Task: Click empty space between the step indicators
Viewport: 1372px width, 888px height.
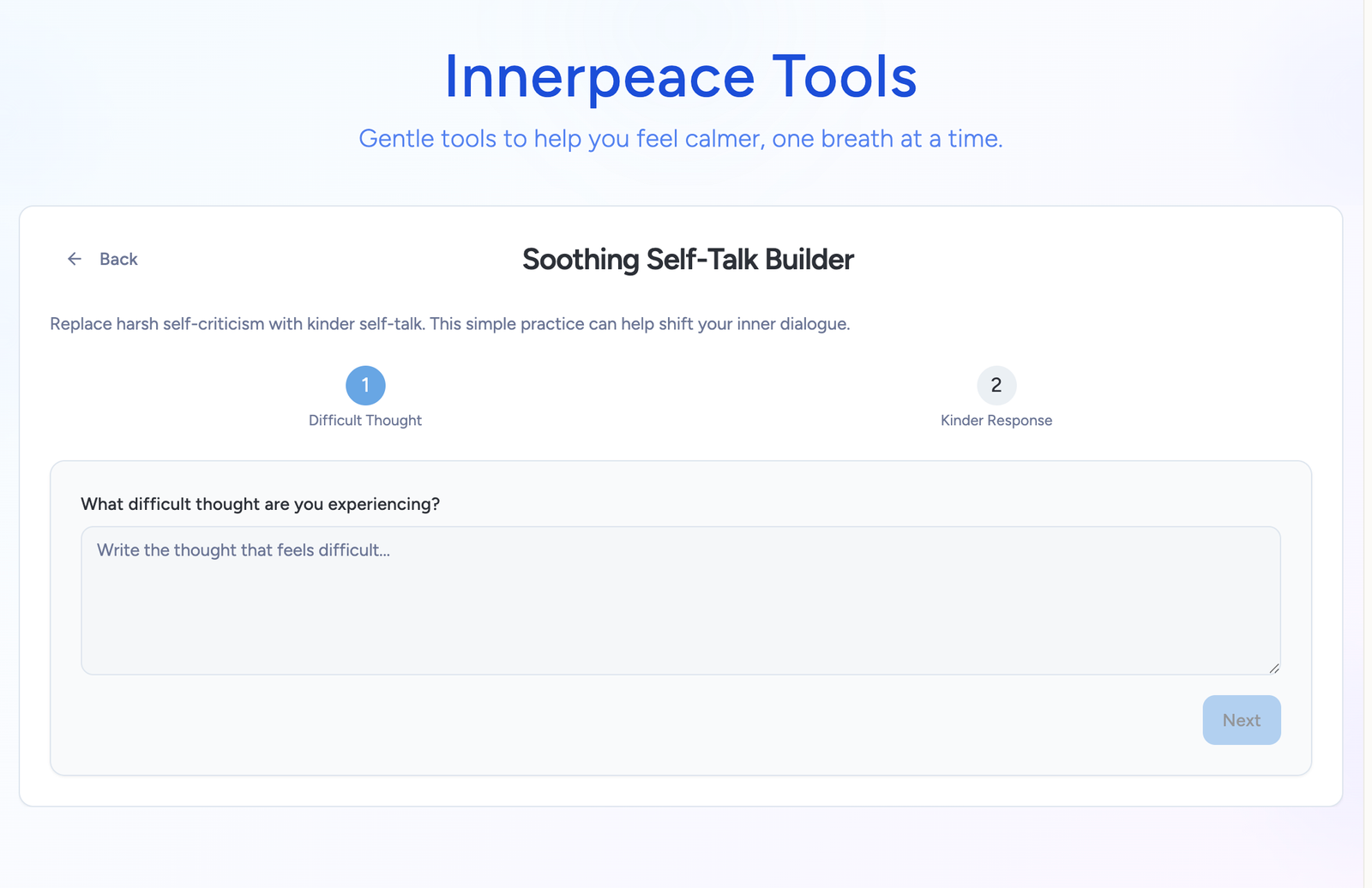Action: click(x=680, y=394)
